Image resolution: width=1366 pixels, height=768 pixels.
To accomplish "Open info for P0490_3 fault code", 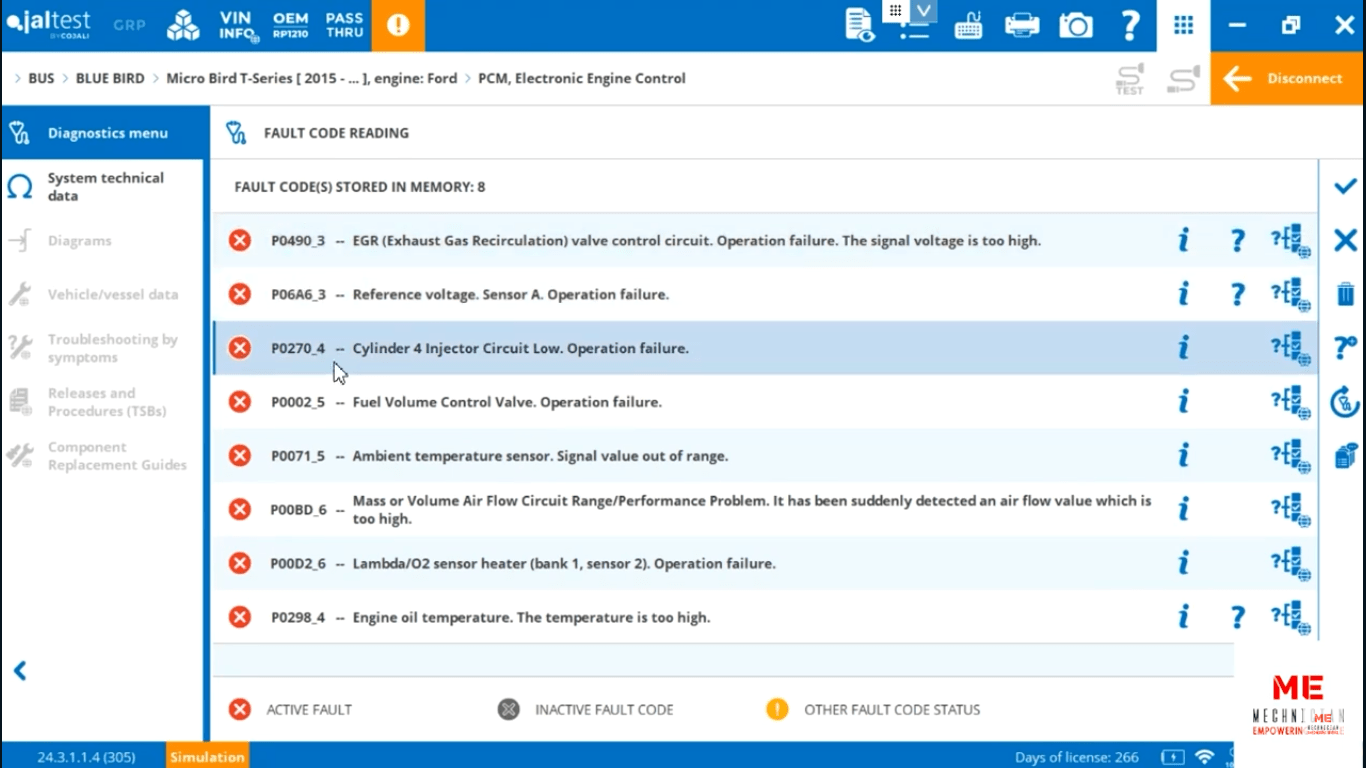I will tap(1183, 240).
